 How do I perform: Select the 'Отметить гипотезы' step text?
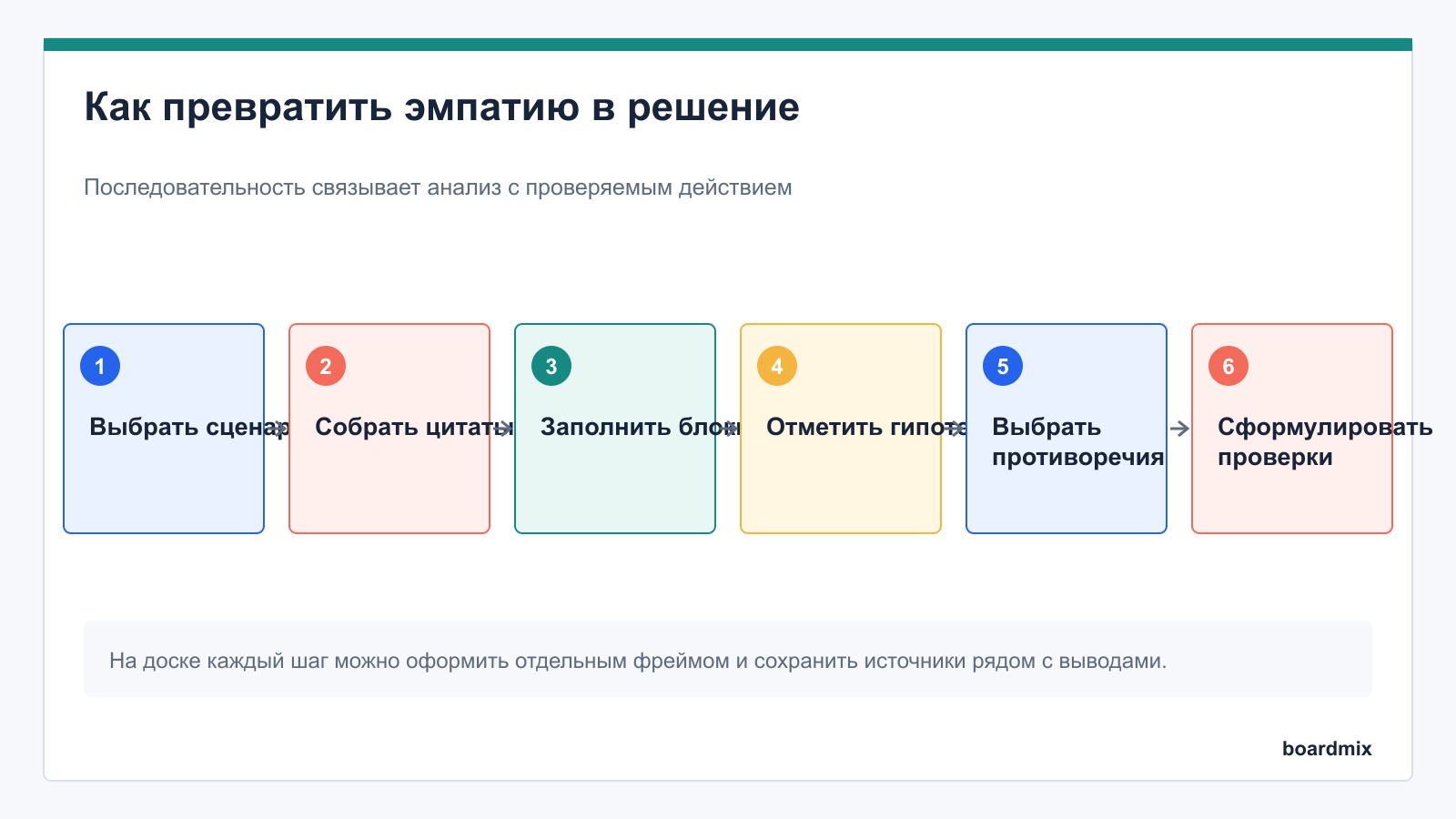866,427
